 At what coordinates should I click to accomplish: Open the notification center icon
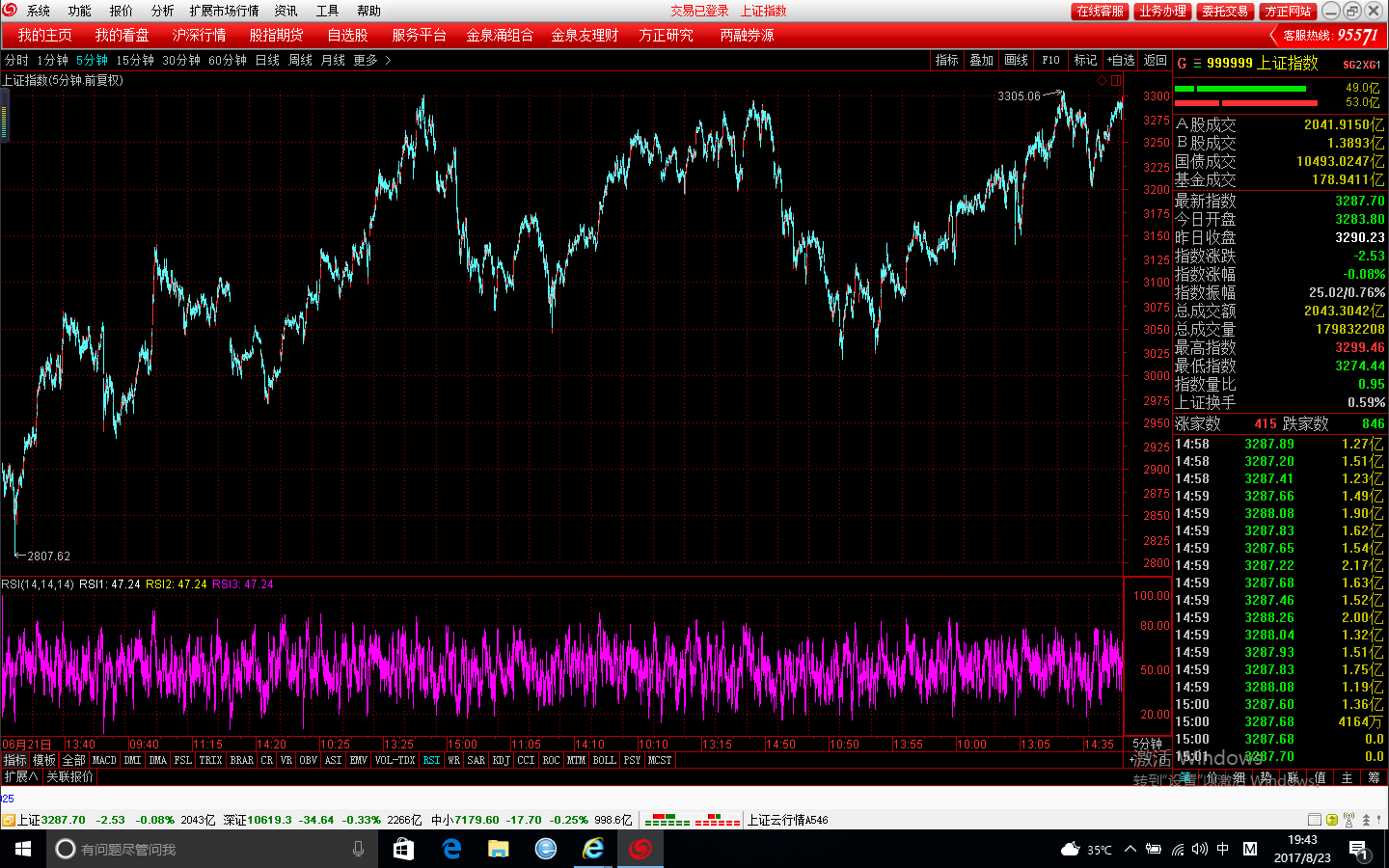coord(1358,849)
